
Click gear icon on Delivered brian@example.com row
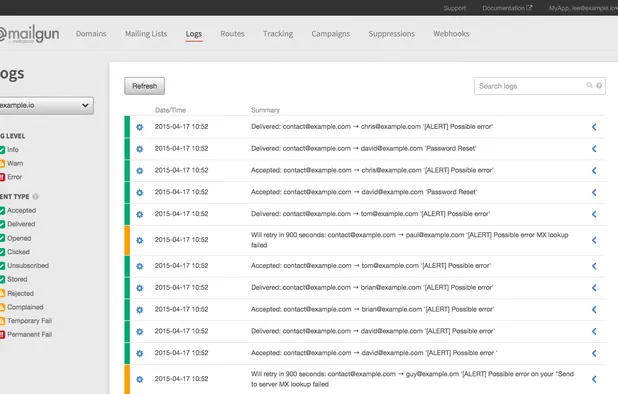click(140, 288)
